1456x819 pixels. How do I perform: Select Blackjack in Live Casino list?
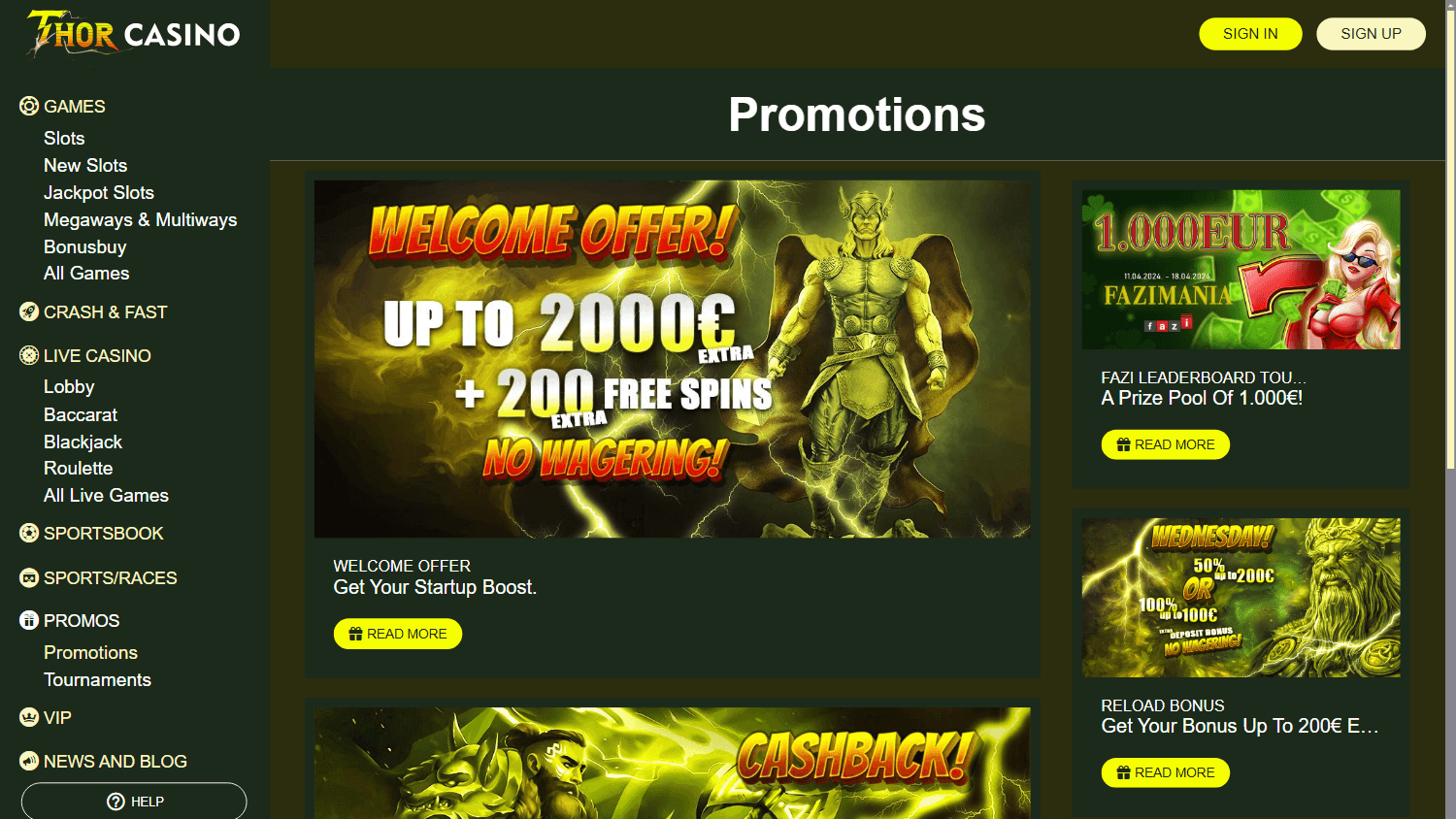[x=83, y=442]
